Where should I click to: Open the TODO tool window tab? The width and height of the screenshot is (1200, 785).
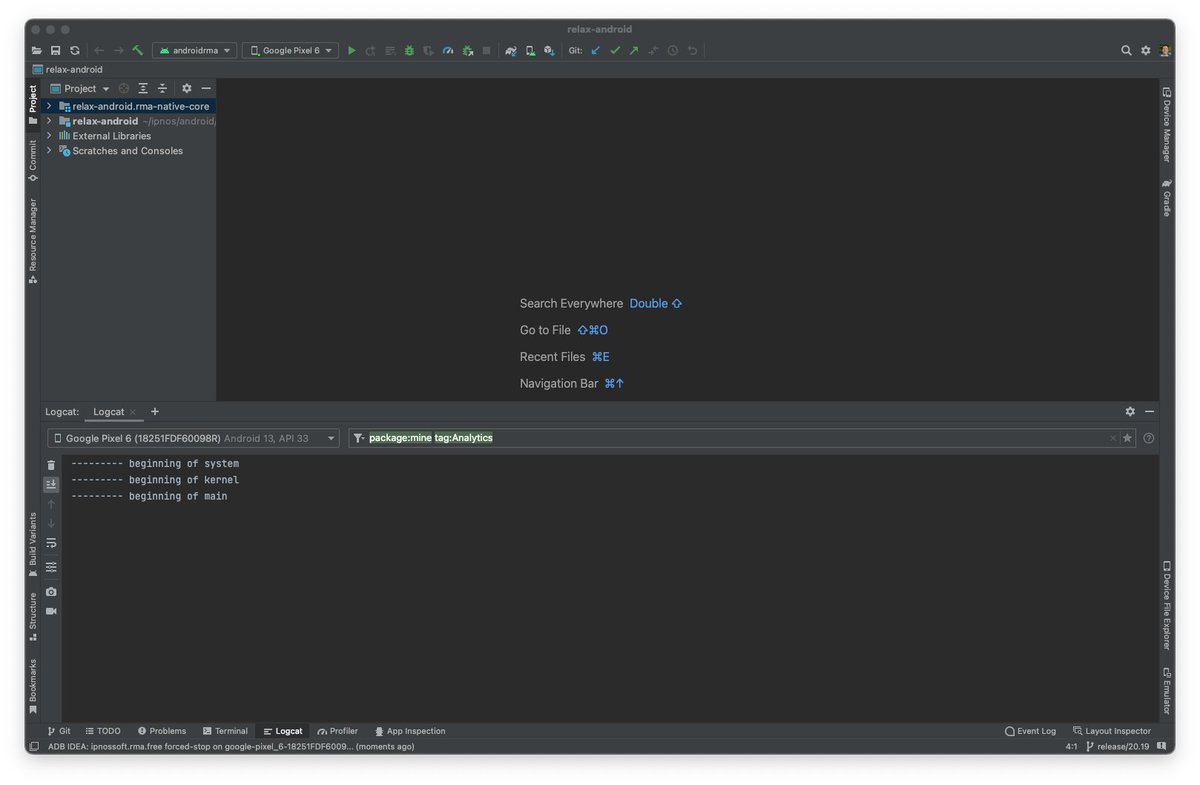[103, 731]
